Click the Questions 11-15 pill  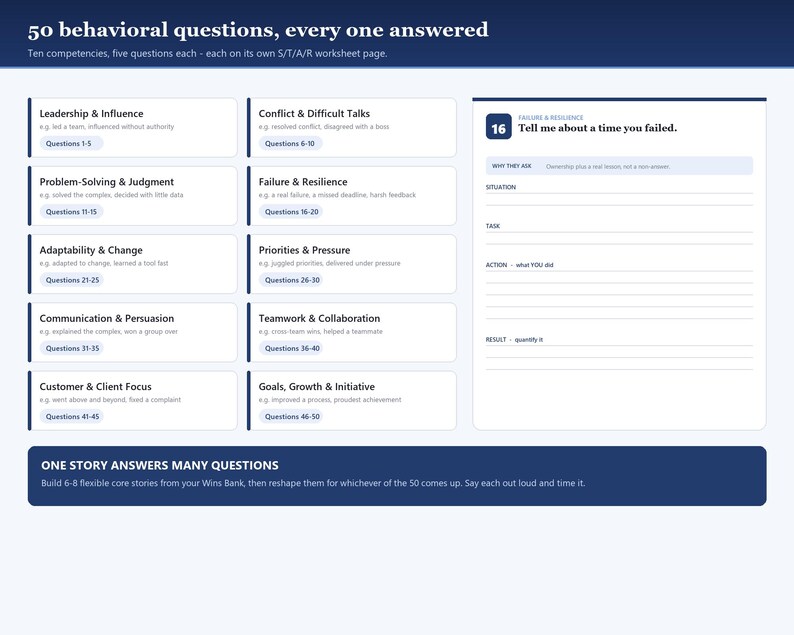71,212
